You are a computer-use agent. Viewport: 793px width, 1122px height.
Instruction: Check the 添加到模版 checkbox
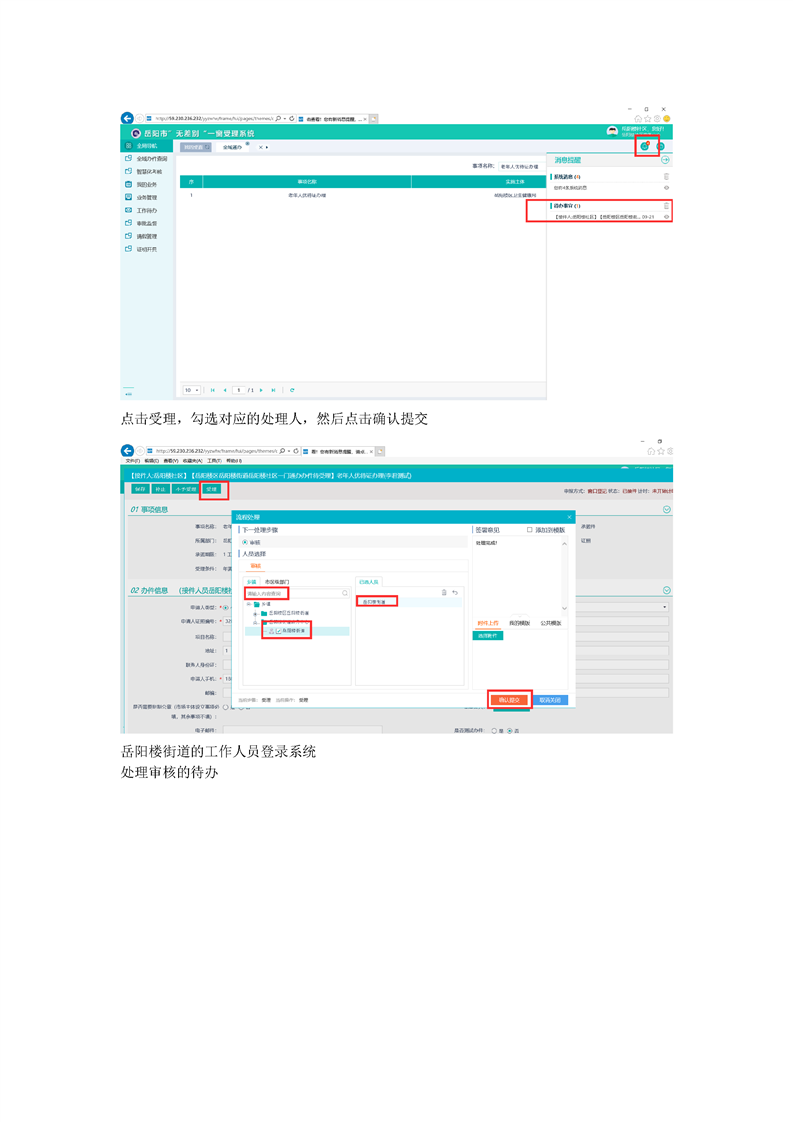[x=530, y=530]
